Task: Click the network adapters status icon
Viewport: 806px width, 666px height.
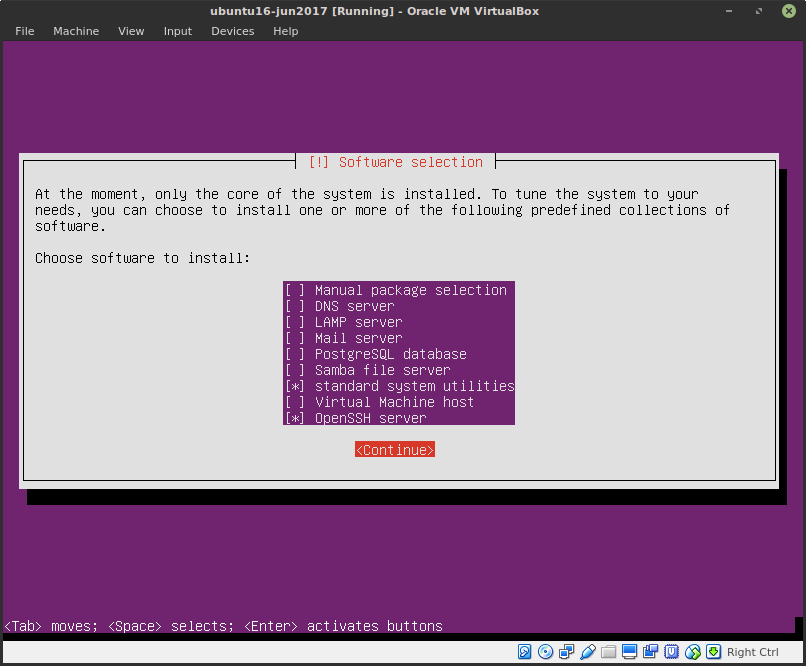Action: (x=566, y=651)
